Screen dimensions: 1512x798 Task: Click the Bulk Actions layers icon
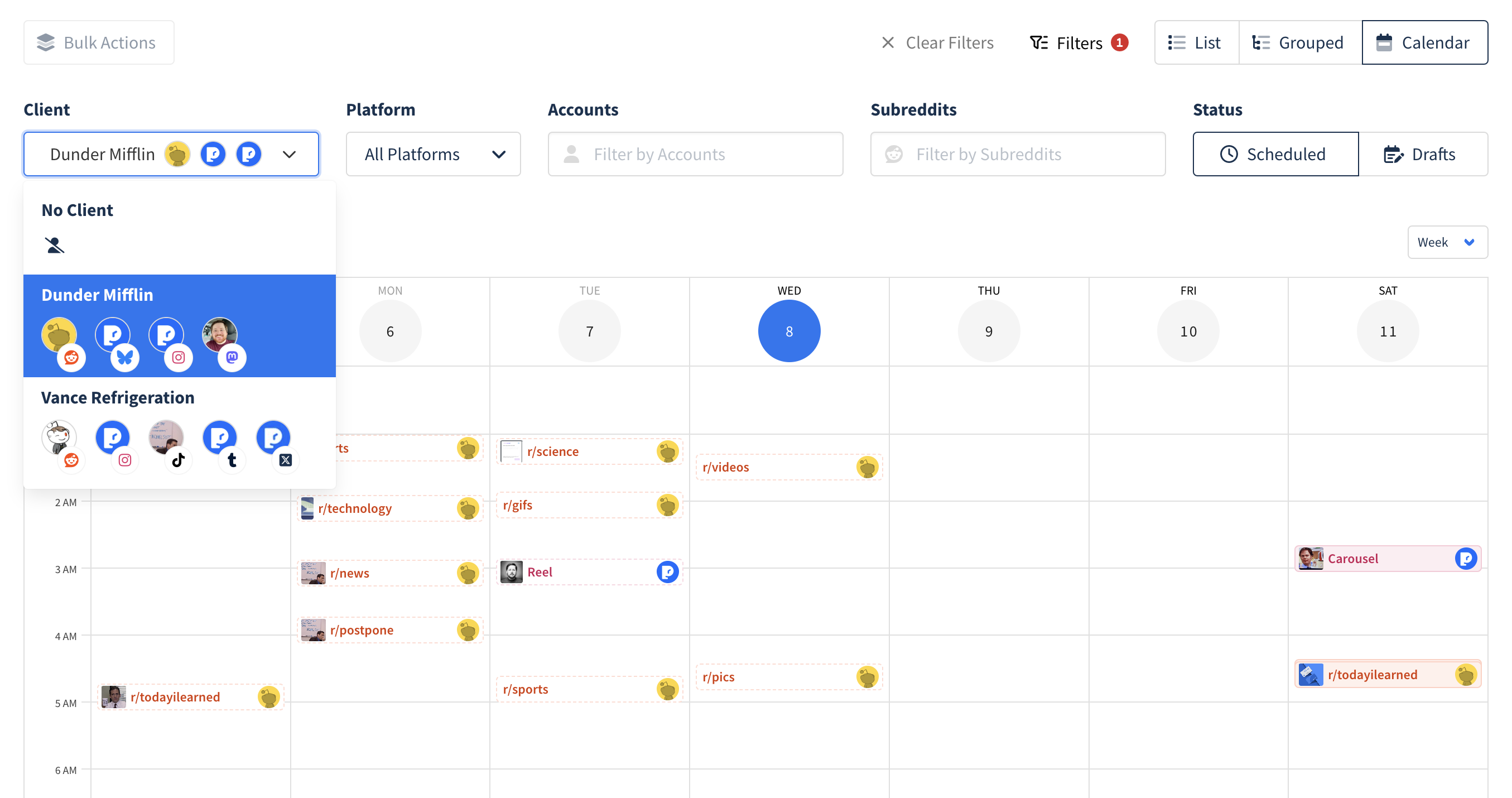45,42
